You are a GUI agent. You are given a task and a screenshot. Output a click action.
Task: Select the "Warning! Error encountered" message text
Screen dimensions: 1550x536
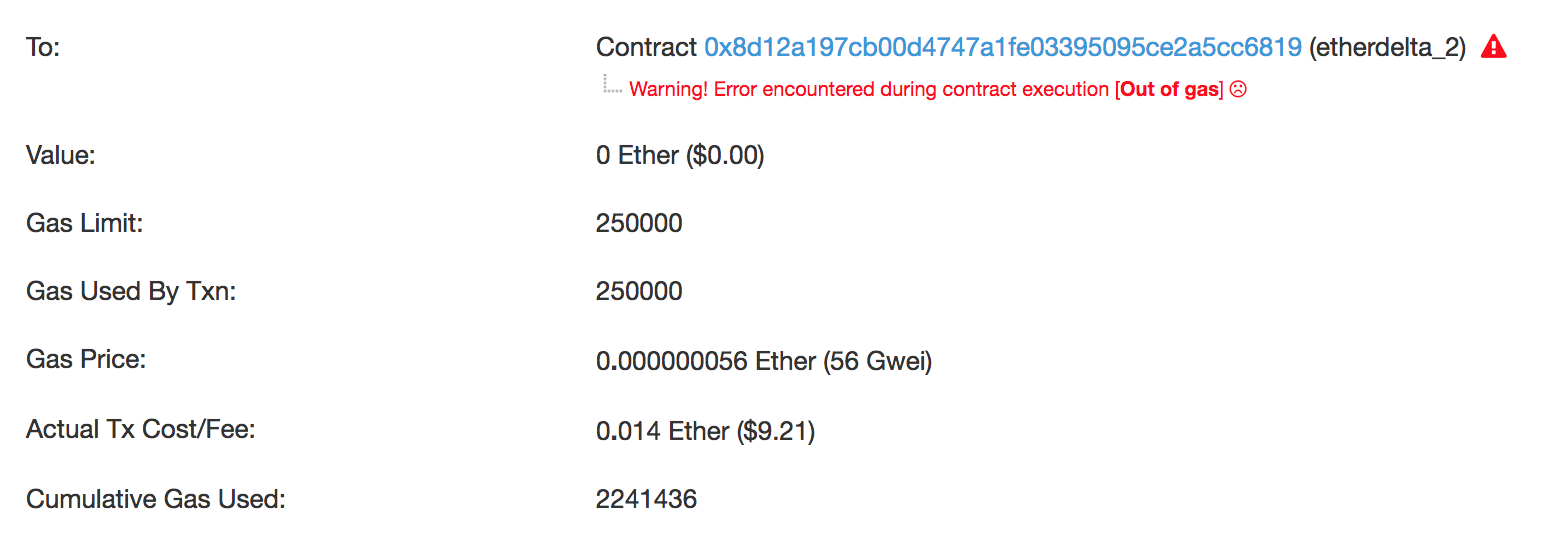click(x=868, y=89)
